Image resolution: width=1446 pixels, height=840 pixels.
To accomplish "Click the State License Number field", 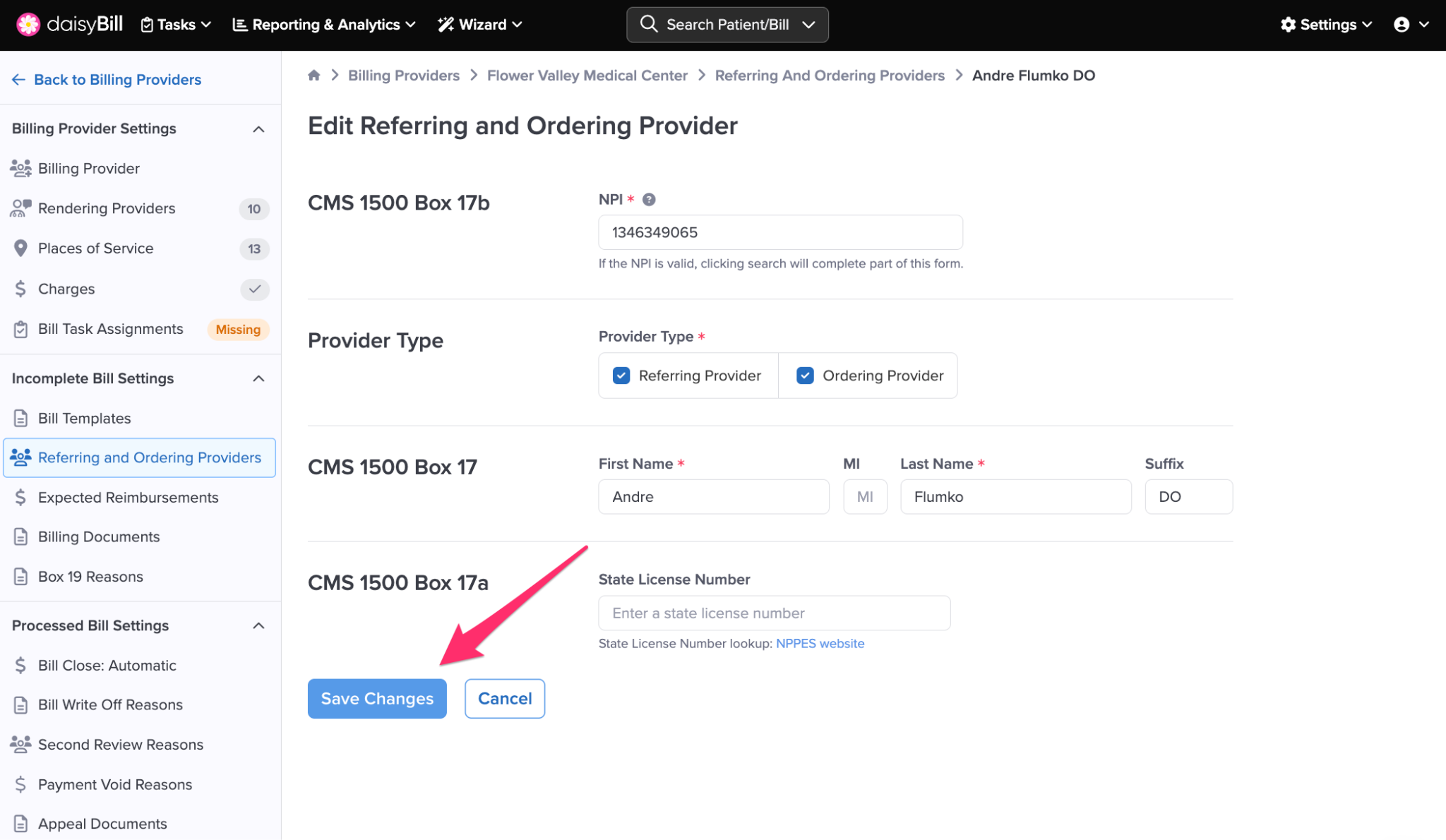I will point(774,613).
